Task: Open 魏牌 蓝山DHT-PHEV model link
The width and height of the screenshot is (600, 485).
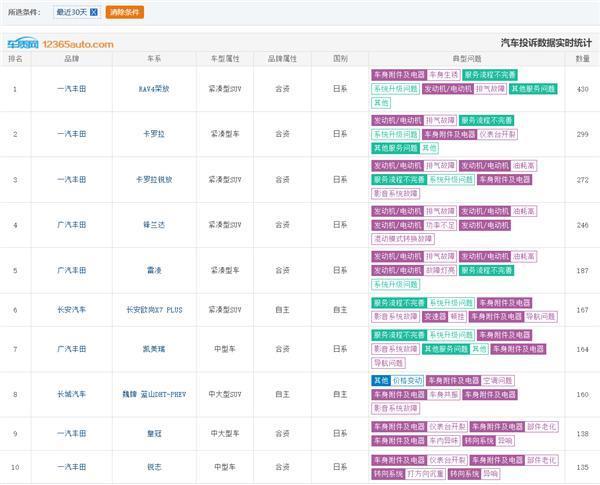Action: click(154, 394)
